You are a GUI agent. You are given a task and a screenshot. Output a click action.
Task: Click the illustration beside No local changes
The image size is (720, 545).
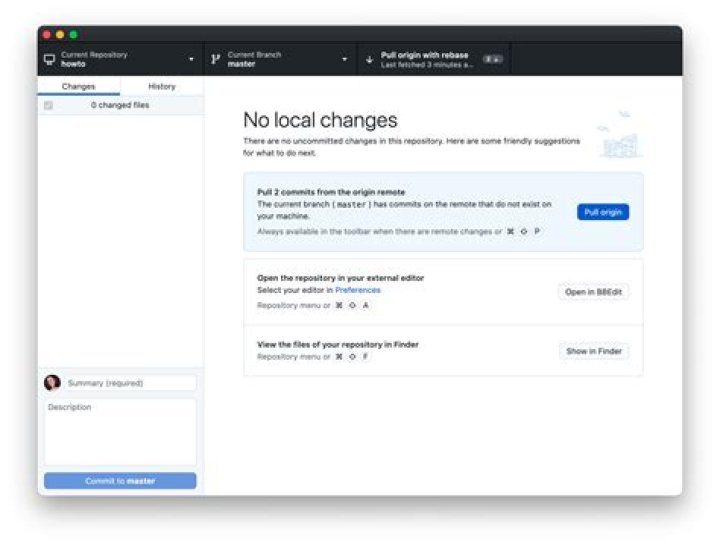[x=617, y=135]
